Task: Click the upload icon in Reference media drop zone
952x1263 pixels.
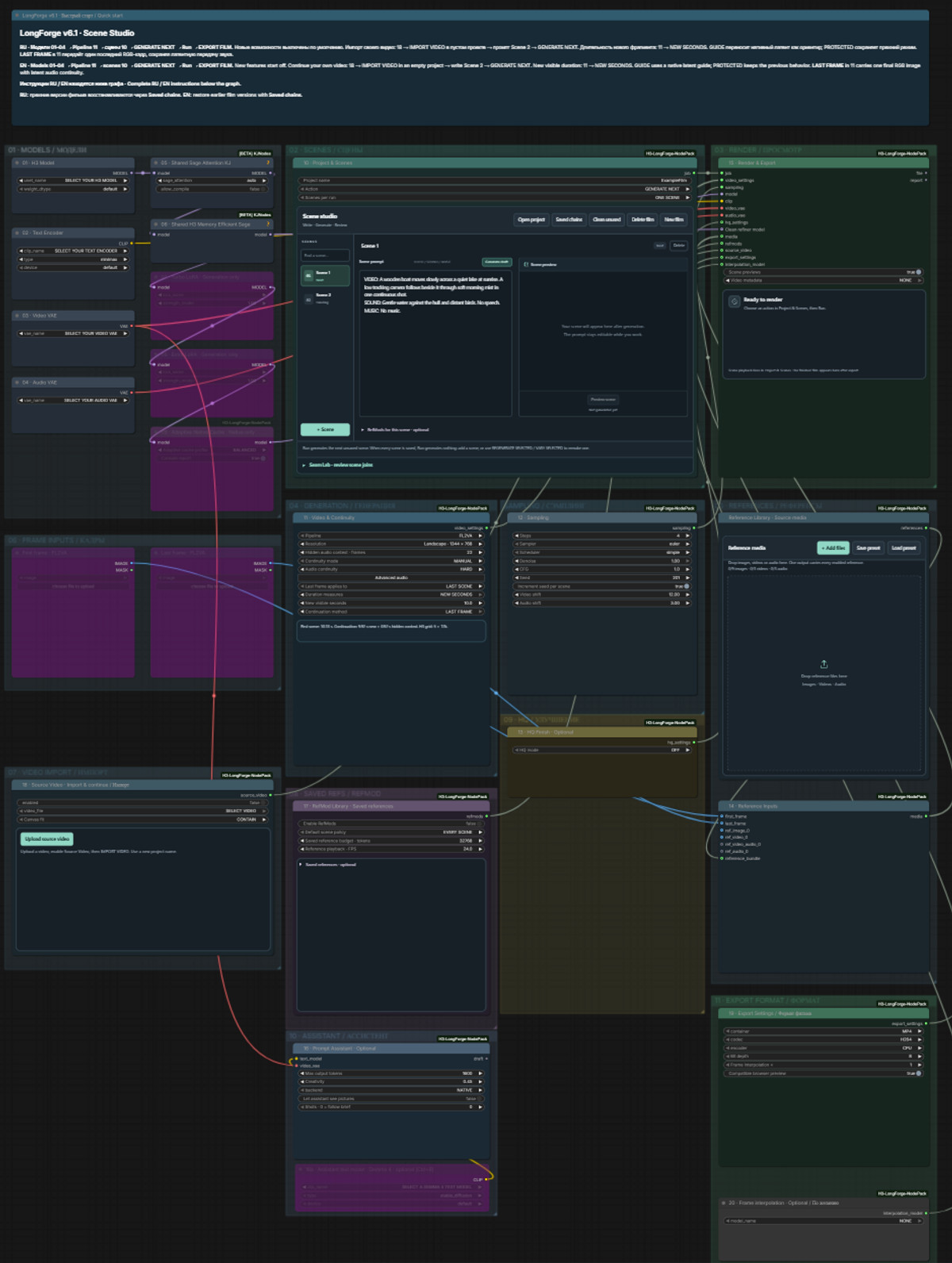Action: click(823, 664)
